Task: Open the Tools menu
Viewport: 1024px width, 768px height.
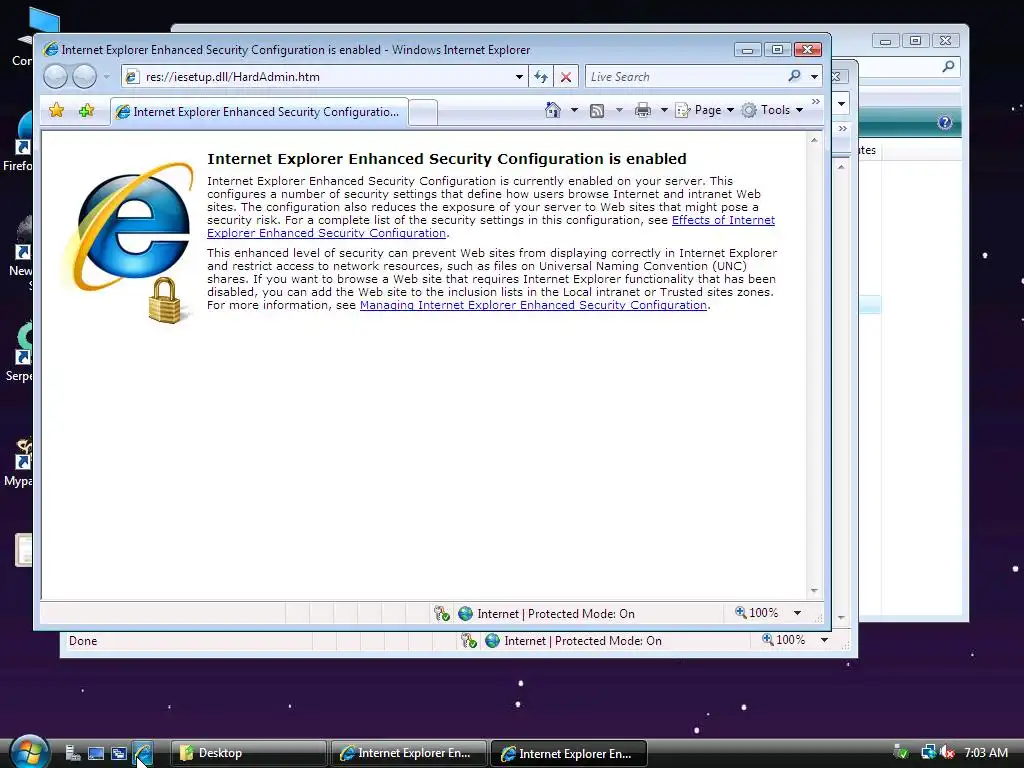Action: pos(772,110)
